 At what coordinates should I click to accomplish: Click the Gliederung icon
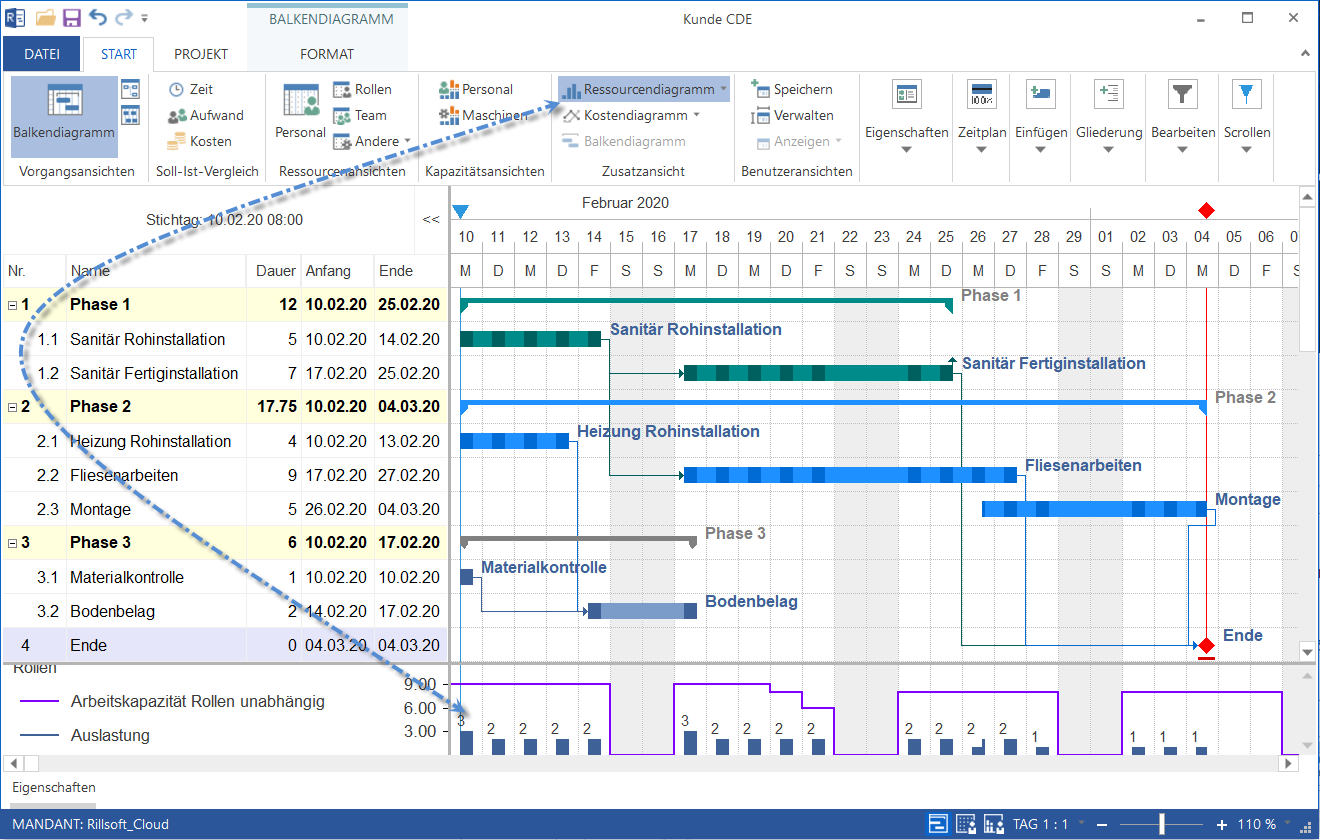point(1108,115)
